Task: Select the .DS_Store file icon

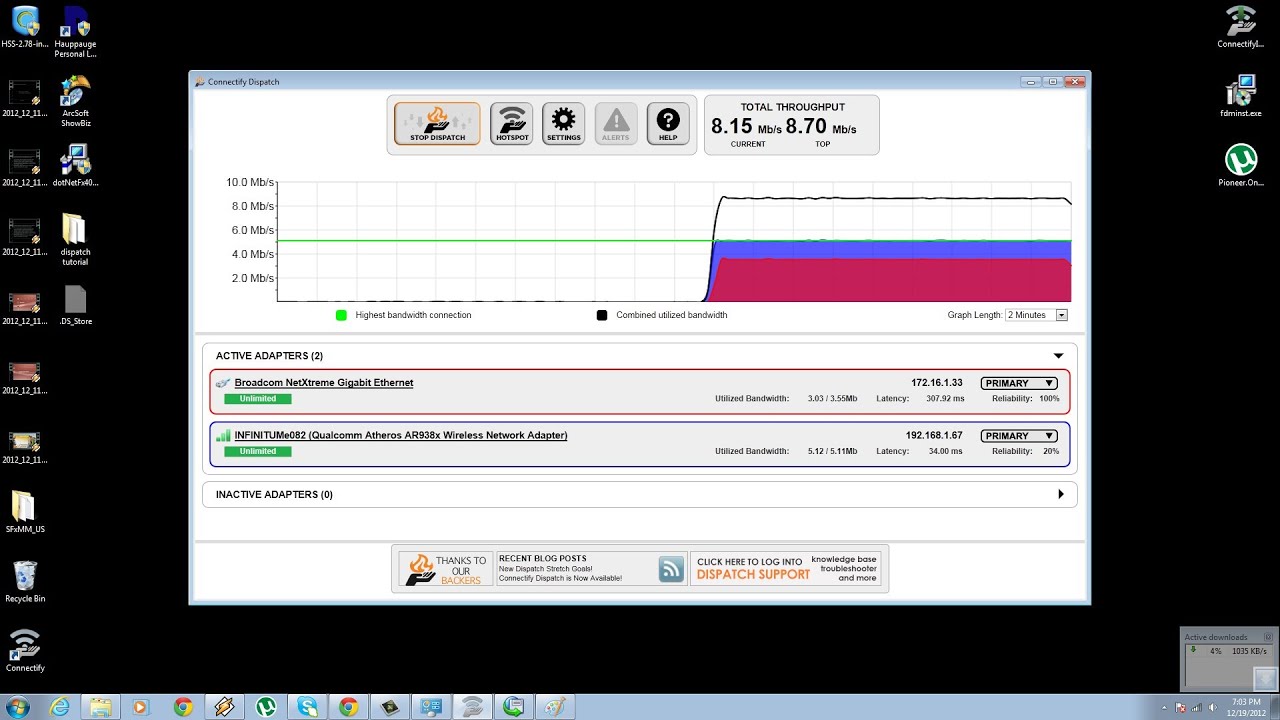Action: 75,305
